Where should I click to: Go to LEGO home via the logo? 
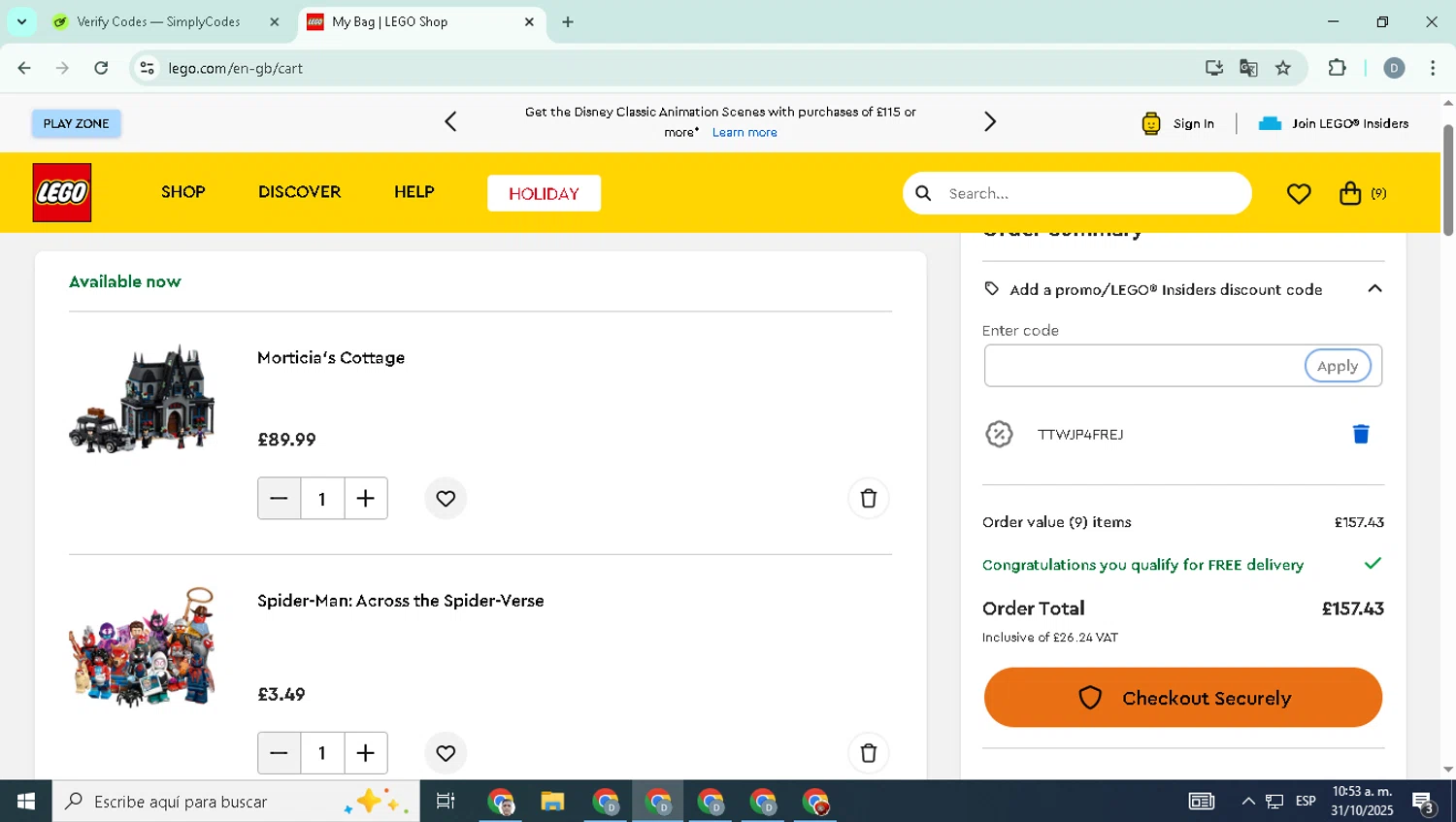point(62,193)
